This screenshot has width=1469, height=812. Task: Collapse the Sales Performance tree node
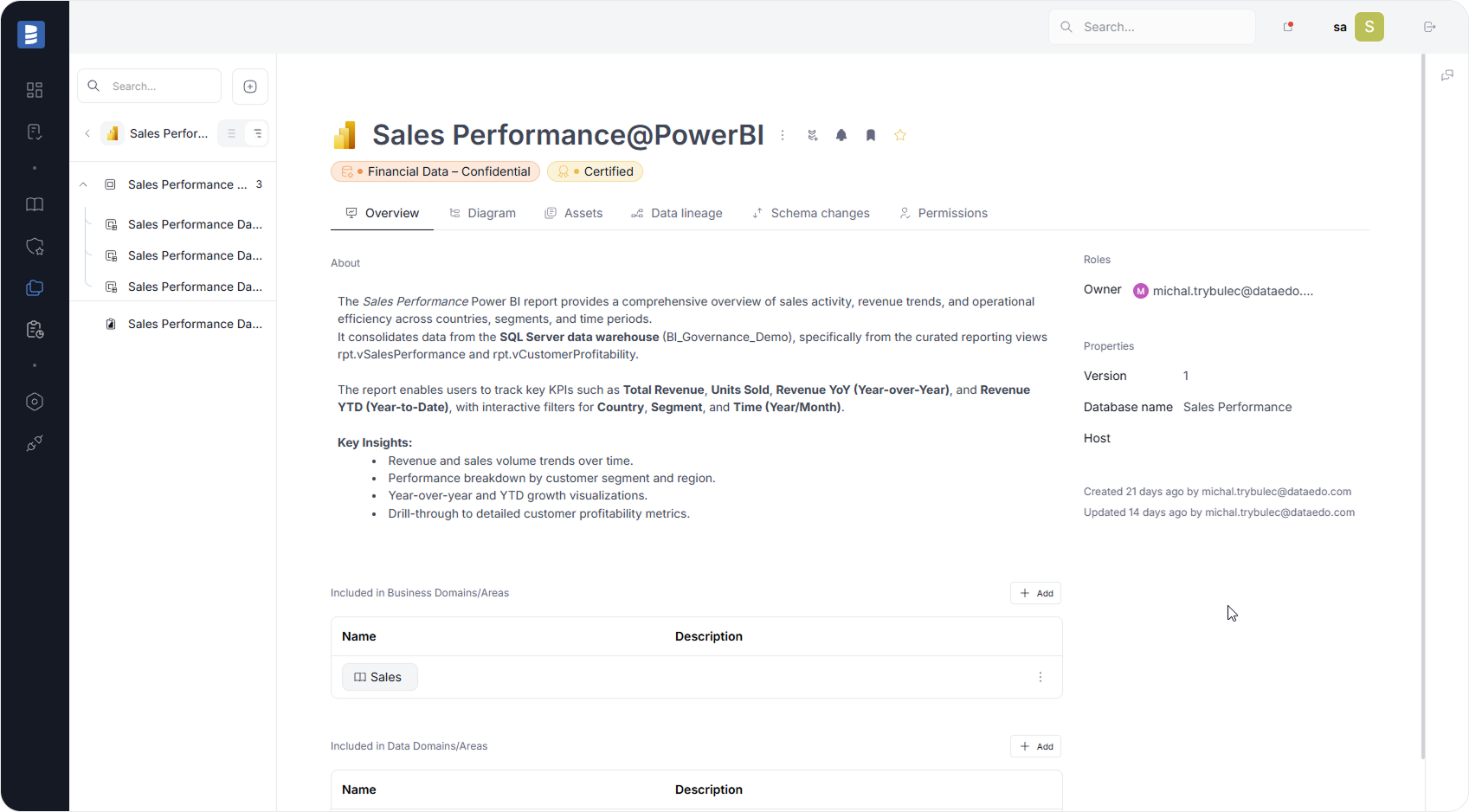coord(83,184)
